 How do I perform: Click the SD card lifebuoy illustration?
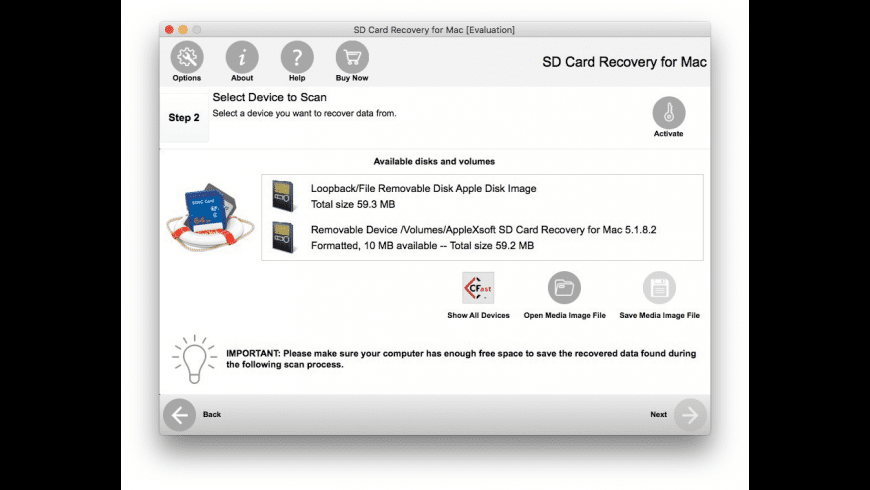[211, 218]
